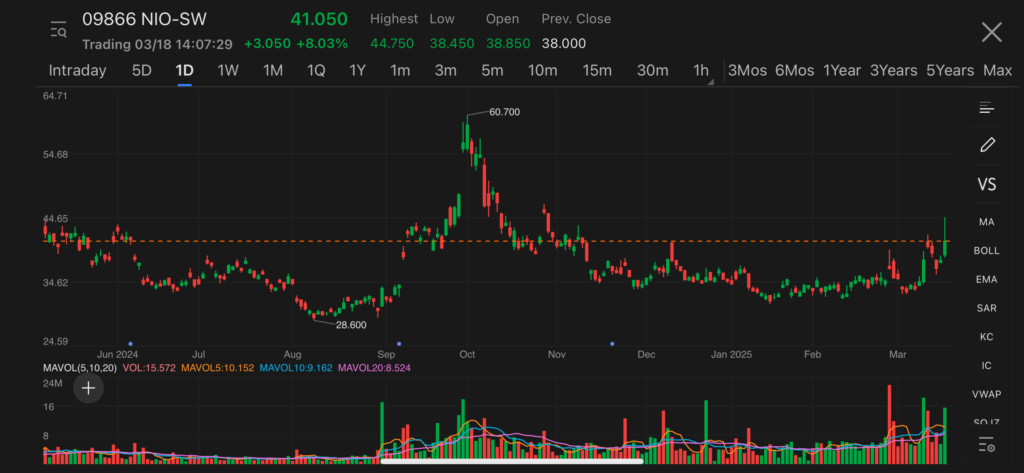Click the MAVOL(5,10,20) indicator label
The image size is (1024, 473).
coord(78,368)
